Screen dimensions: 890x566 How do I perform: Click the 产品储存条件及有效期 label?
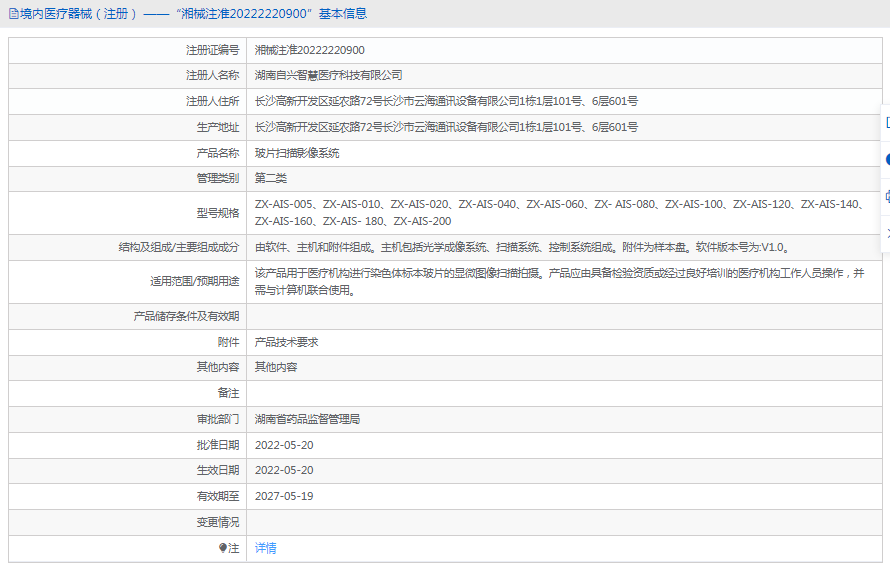pyautogui.click(x=186, y=316)
